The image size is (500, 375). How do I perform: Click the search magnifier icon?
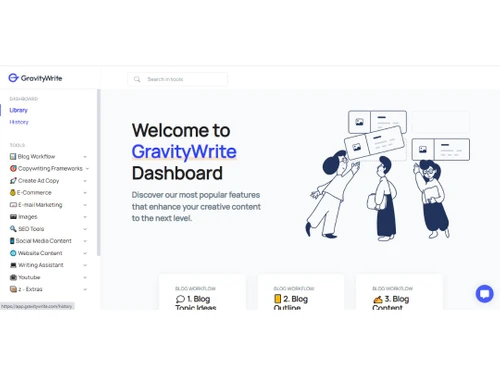(137, 79)
